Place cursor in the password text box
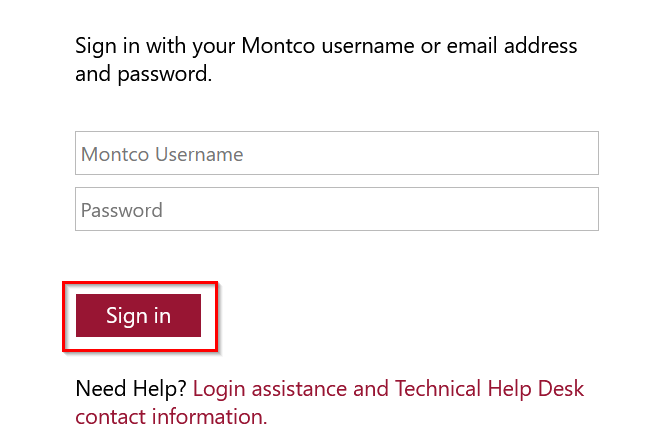Viewport: 658px width, 445px height. click(337, 209)
